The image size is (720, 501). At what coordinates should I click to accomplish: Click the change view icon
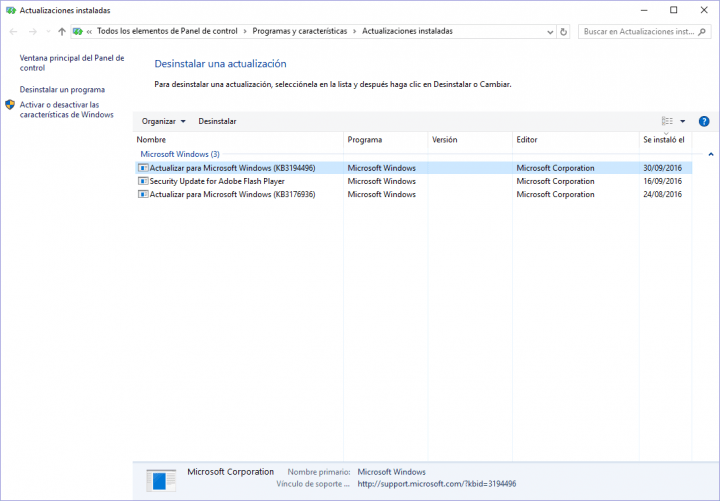[667, 121]
